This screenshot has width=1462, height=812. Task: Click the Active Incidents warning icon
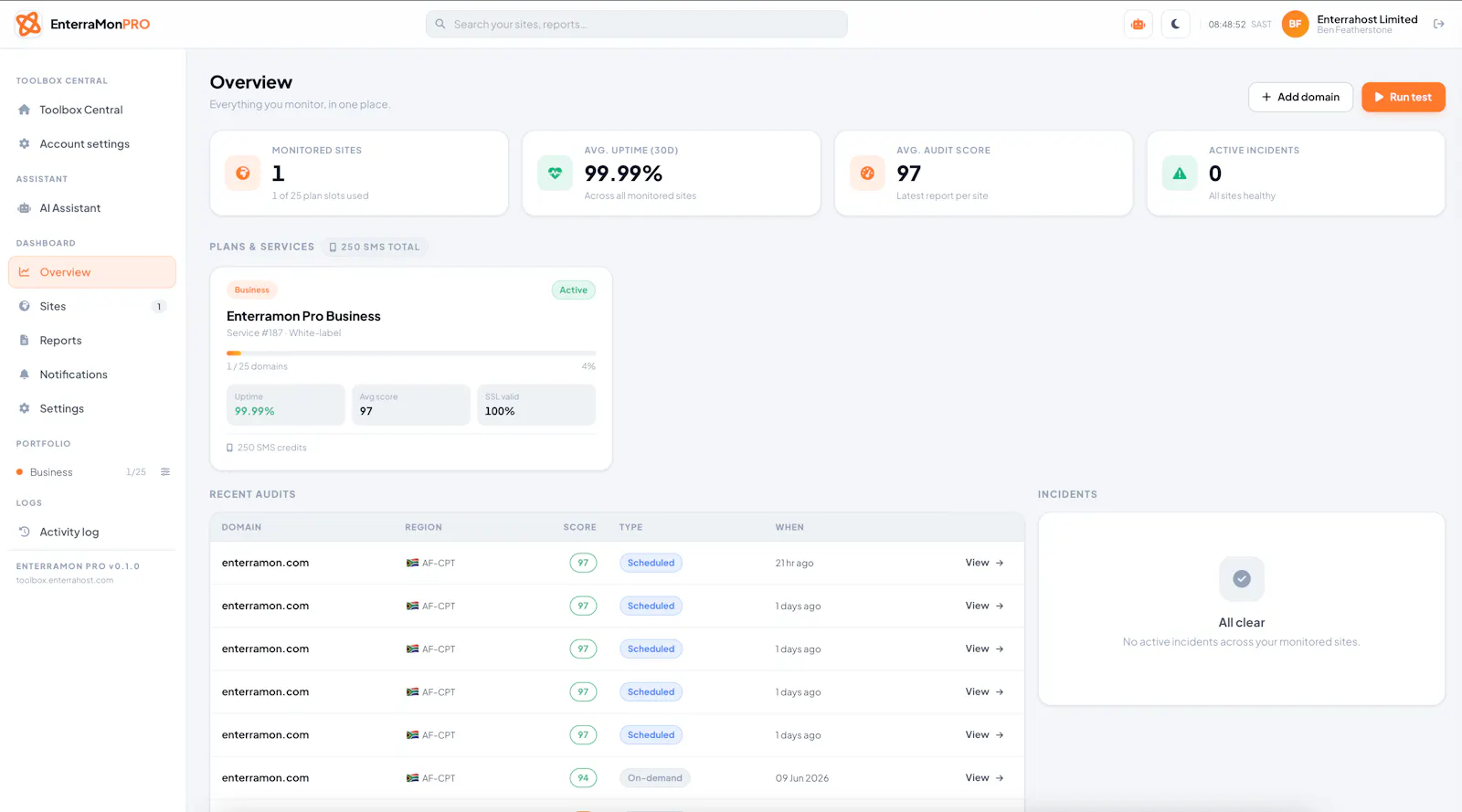click(x=1180, y=173)
